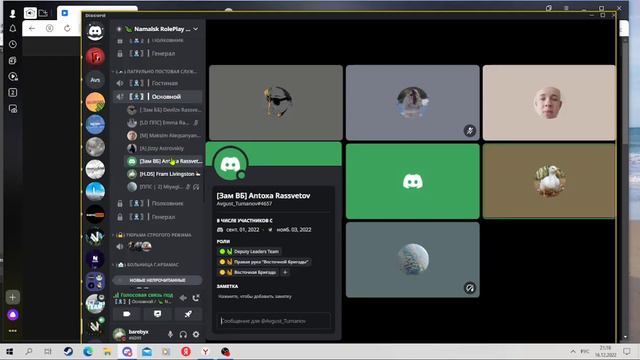Jump to НОВЫЕ НЕПРОЧИТАННЫЕ unread messages
Screen dimensions: 640x360
coord(157,280)
